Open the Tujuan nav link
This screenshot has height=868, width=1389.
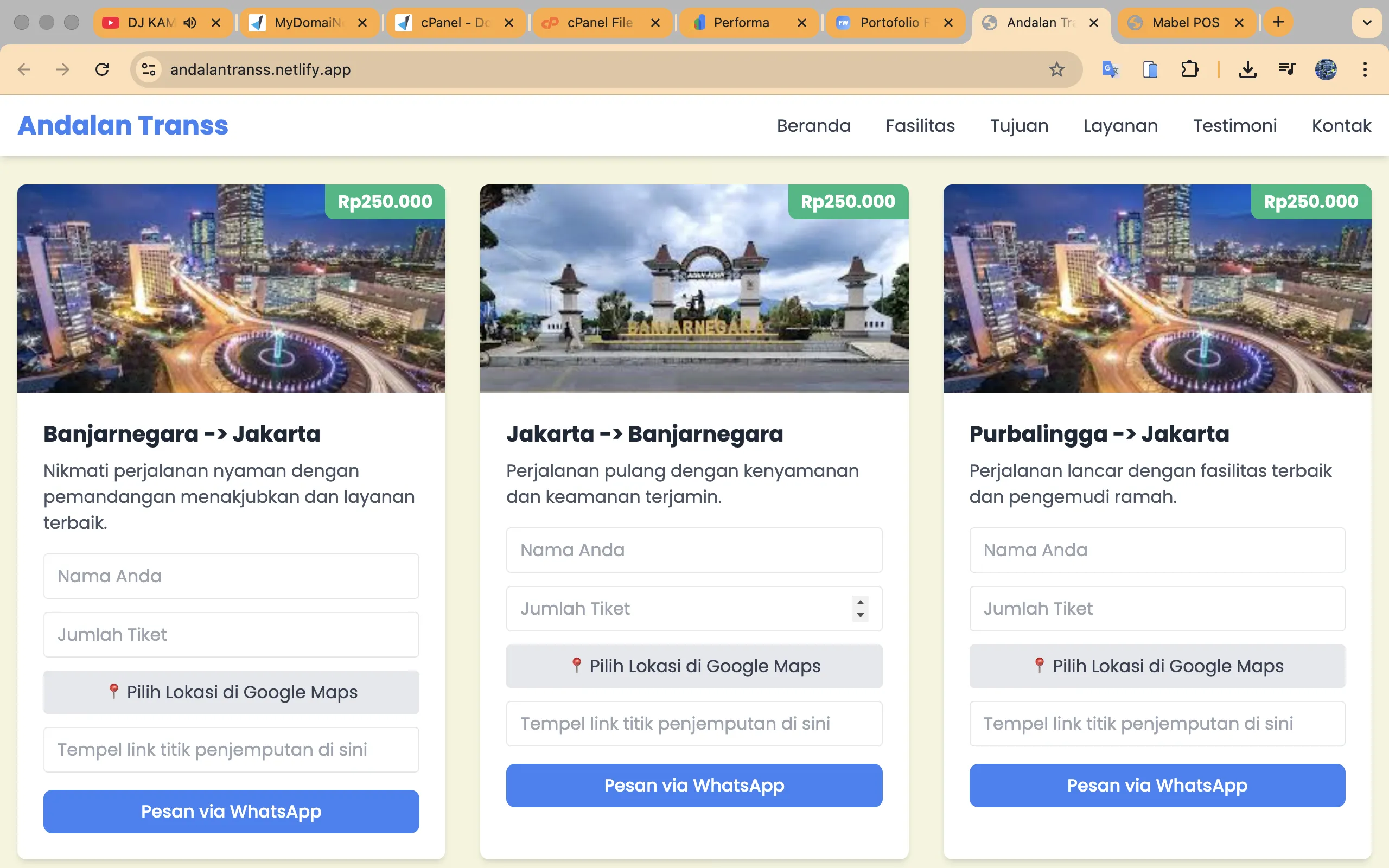coord(1019,126)
